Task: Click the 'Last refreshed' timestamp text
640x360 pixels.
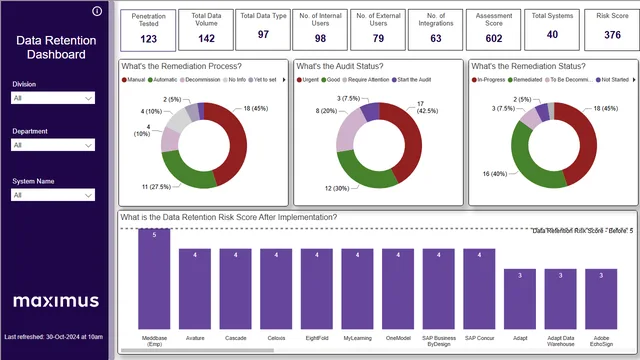Action: point(53,337)
